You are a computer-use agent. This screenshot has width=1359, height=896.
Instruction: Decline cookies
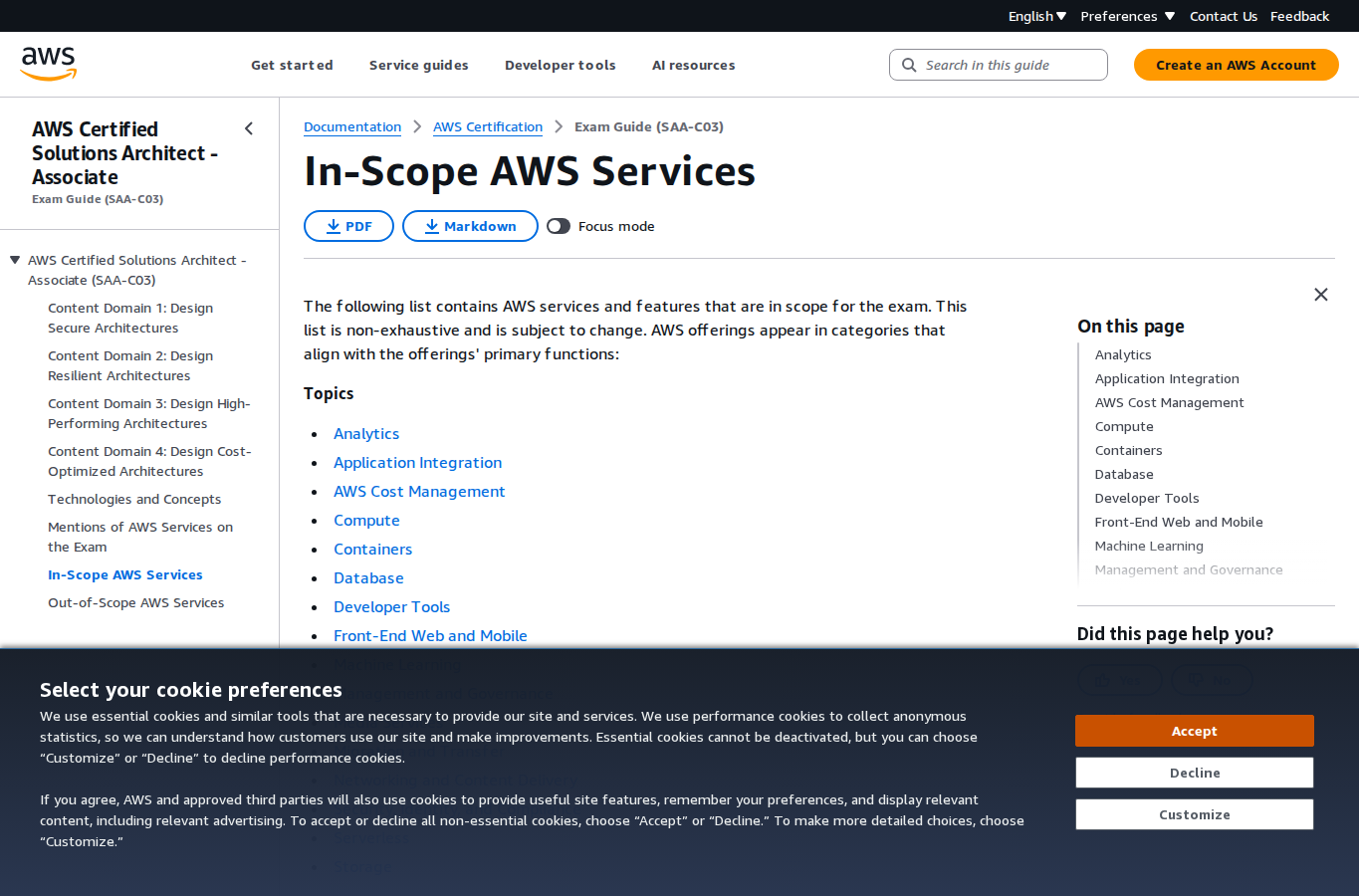(1195, 773)
